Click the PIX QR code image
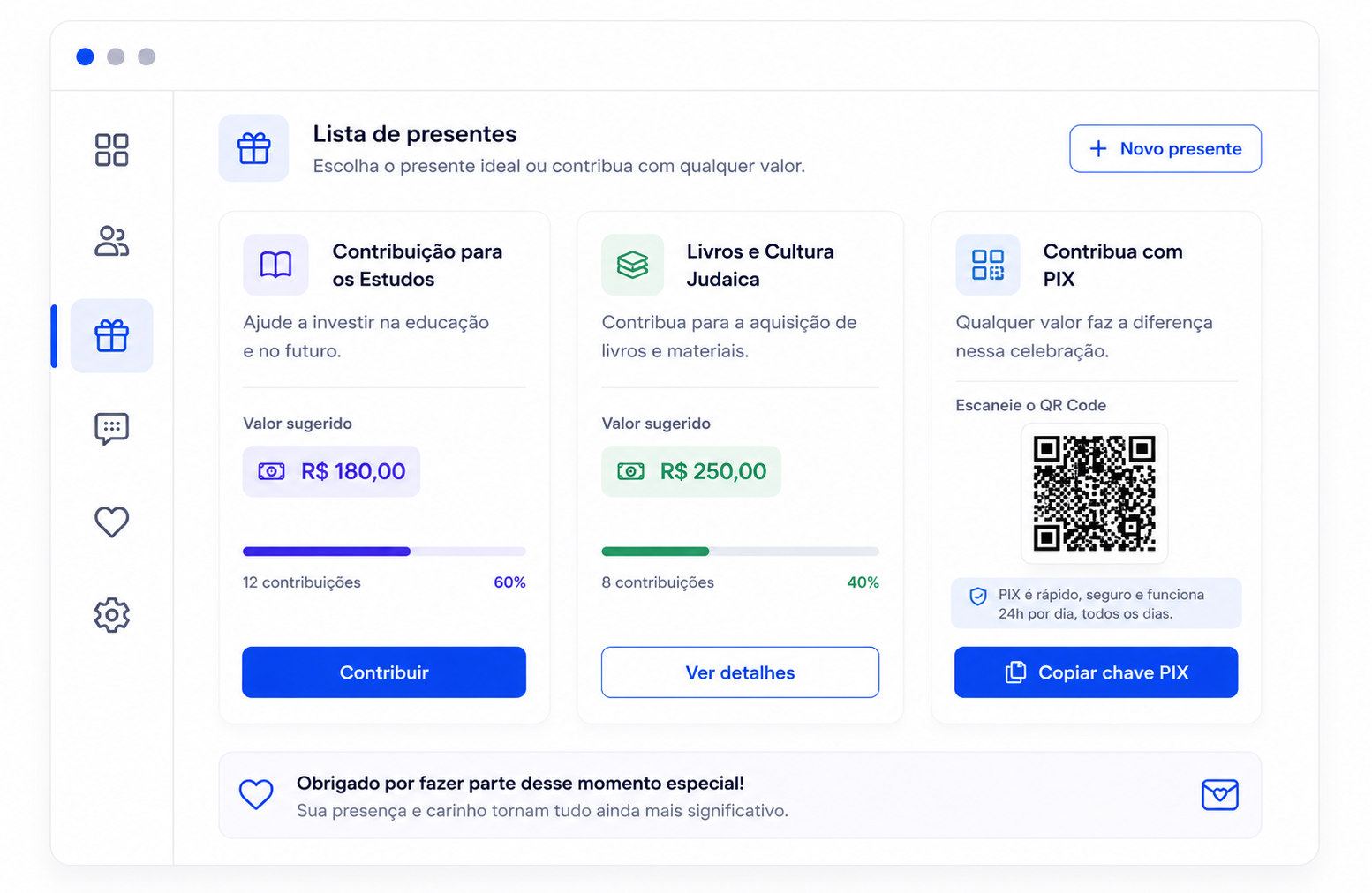Viewport: 1372px width, 893px height. (x=1094, y=493)
